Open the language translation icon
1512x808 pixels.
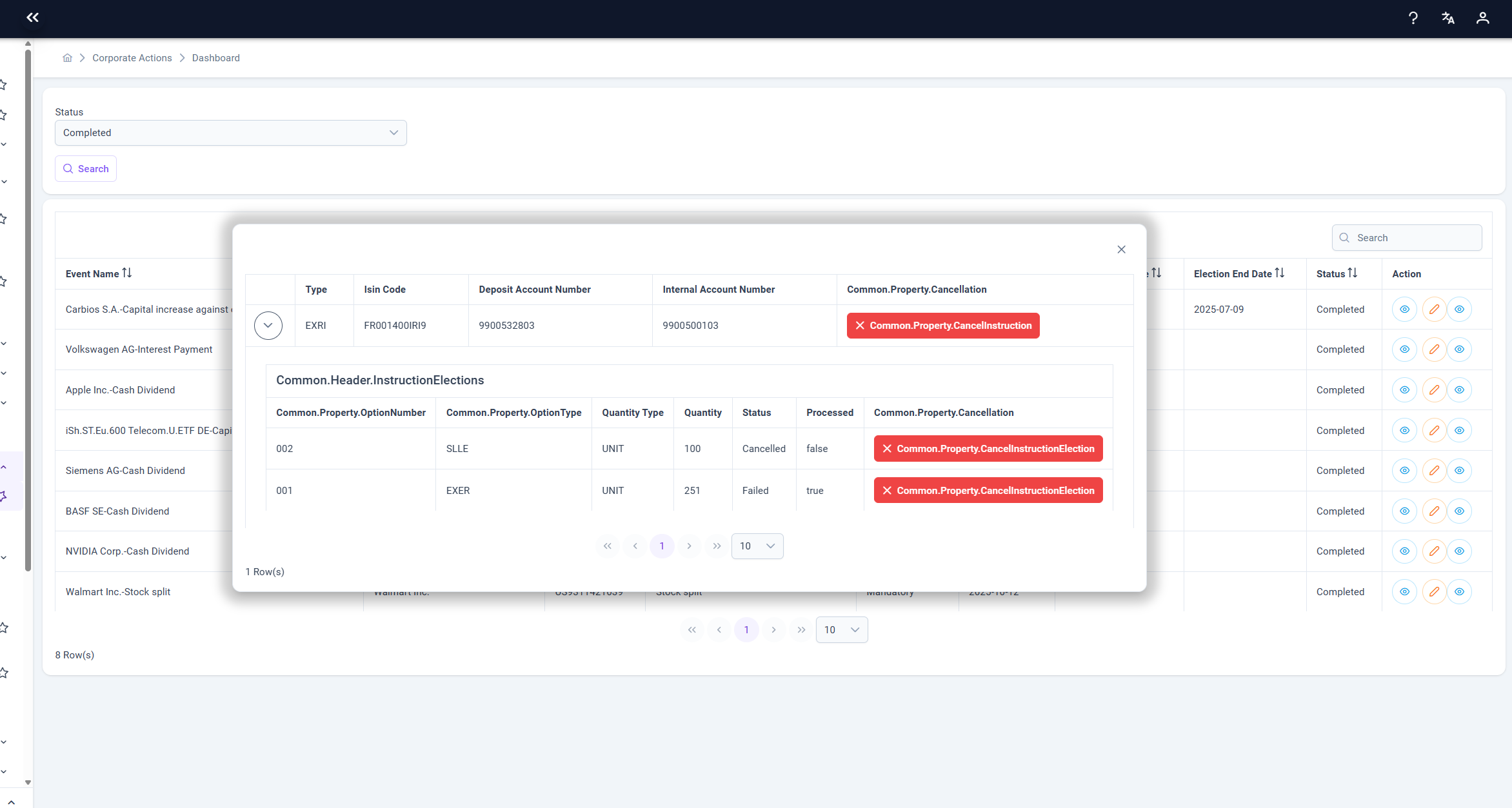[1448, 18]
